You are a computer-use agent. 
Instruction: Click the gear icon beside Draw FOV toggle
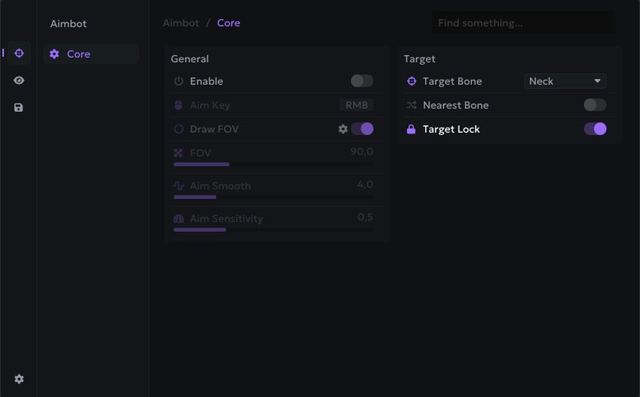click(x=343, y=129)
